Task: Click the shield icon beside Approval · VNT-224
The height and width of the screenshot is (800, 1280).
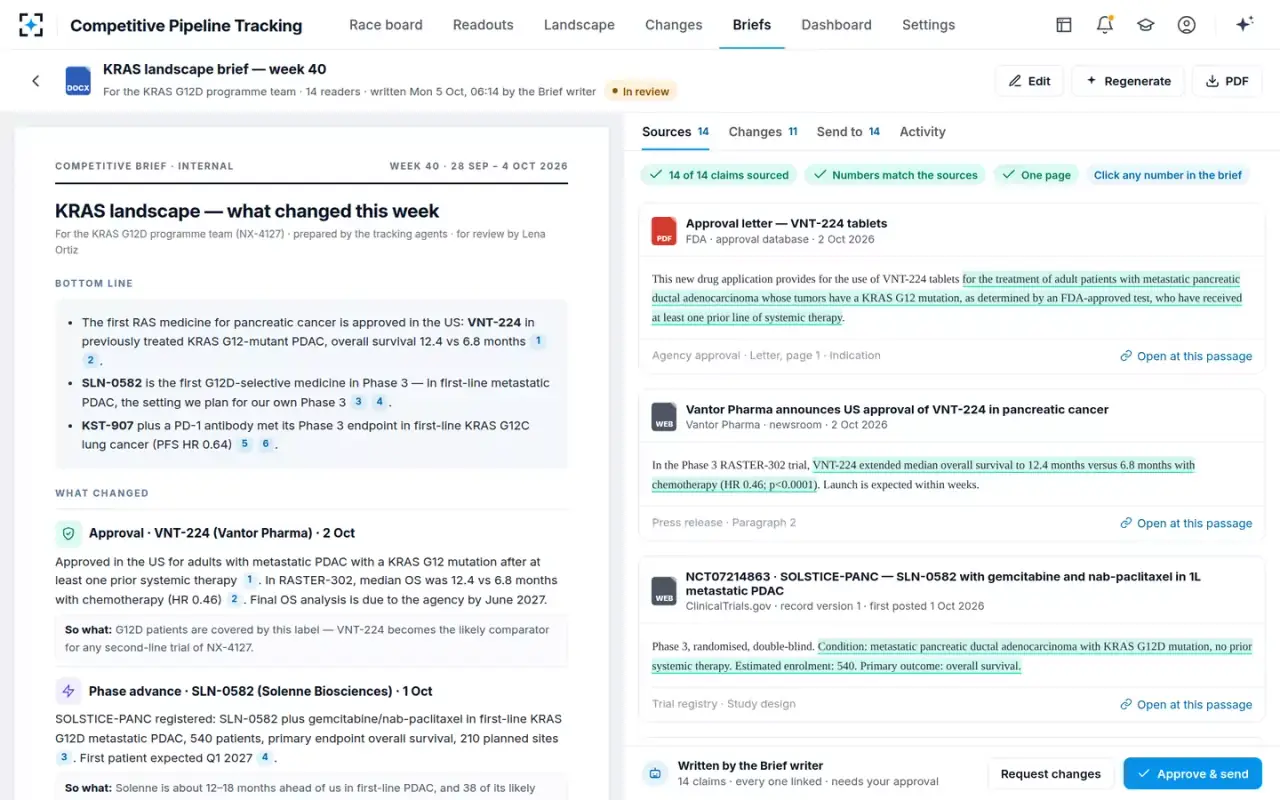Action: [x=68, y=534]
